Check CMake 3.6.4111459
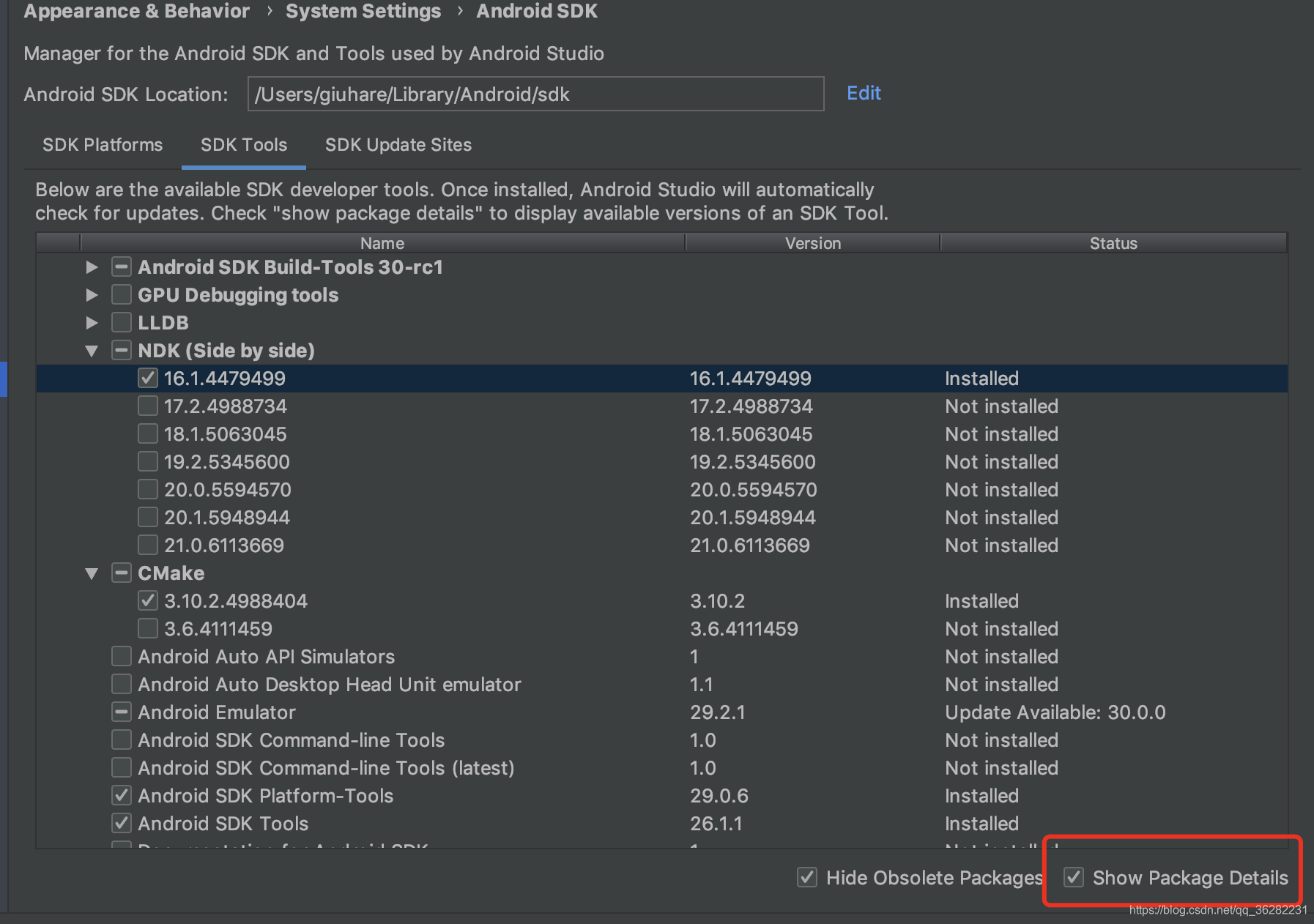This screenshot has height=924, width=1314. pyautogui.click(x=148, y=628)
